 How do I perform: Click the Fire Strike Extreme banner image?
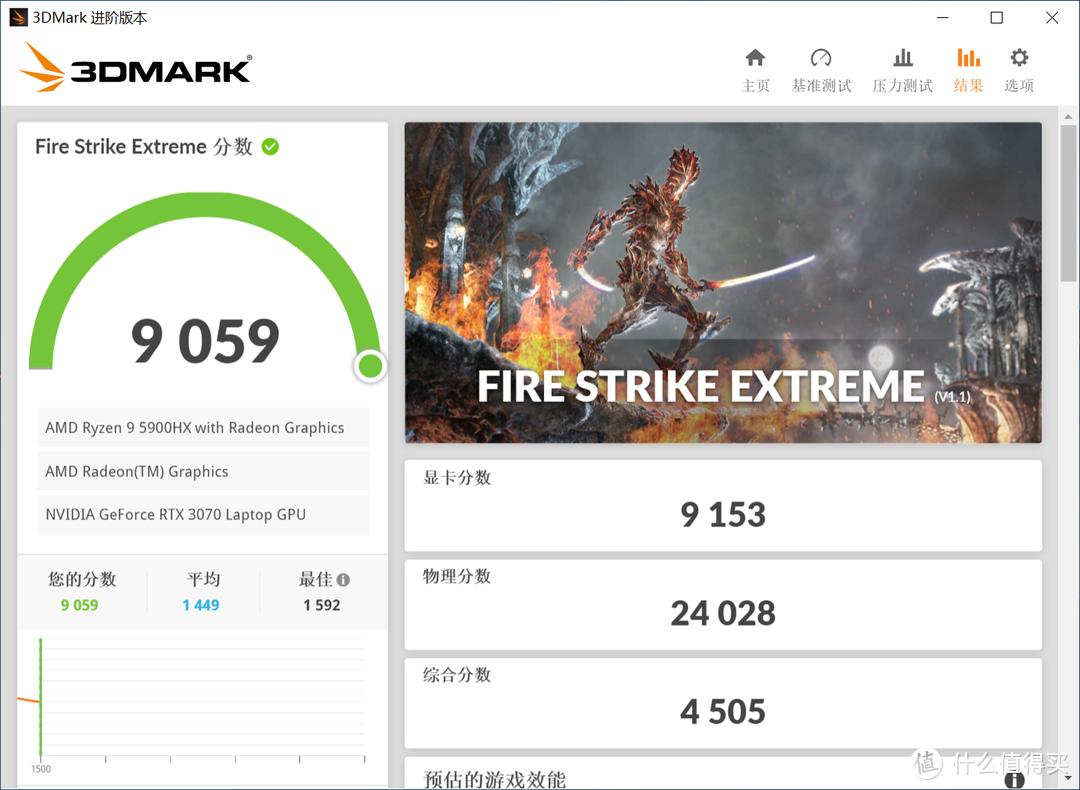pyautogui.click(x=722, y=282)
